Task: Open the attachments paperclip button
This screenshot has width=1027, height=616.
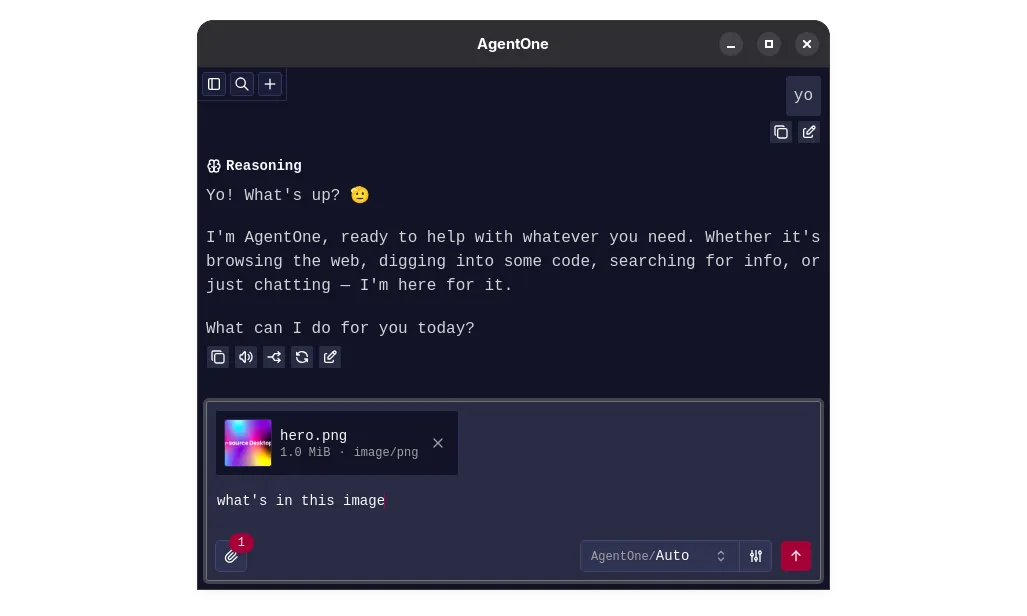Action: click(231, 556)
